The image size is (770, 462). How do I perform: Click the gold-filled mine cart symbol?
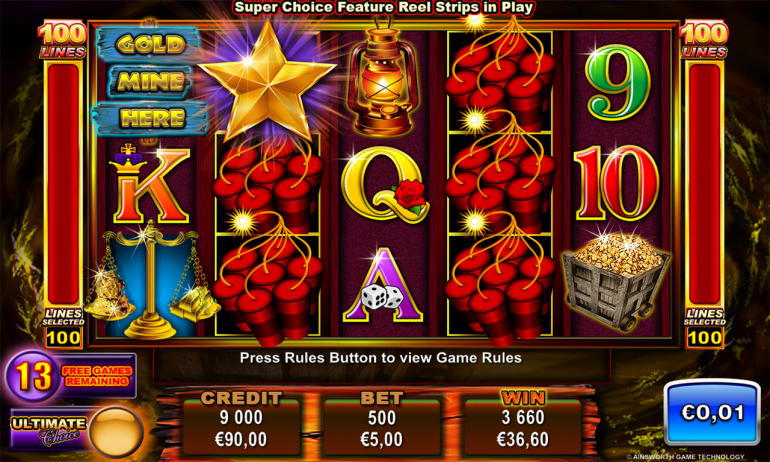[x=616, y=280]
